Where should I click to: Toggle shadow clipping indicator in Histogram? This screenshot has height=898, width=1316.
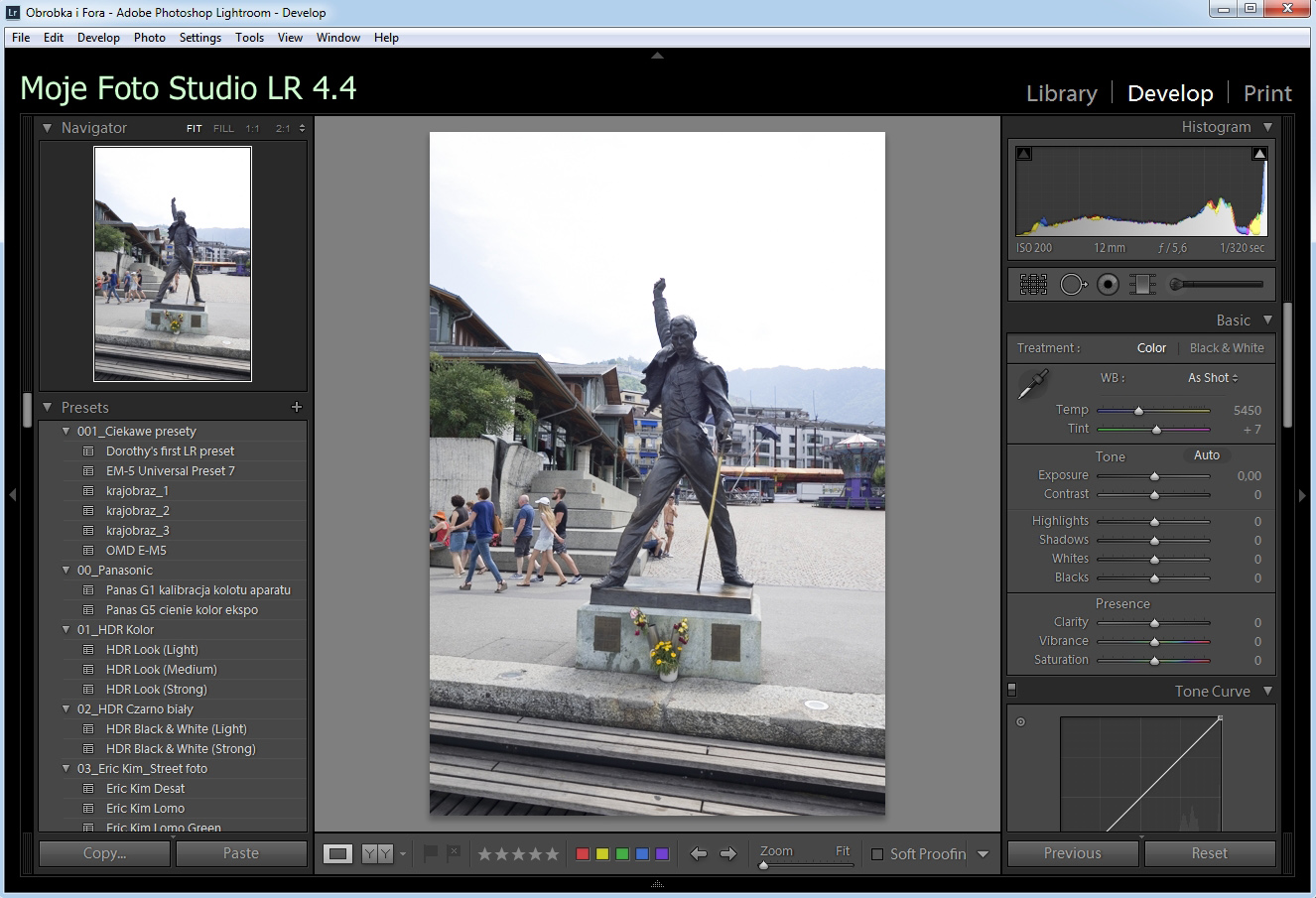1024,154
